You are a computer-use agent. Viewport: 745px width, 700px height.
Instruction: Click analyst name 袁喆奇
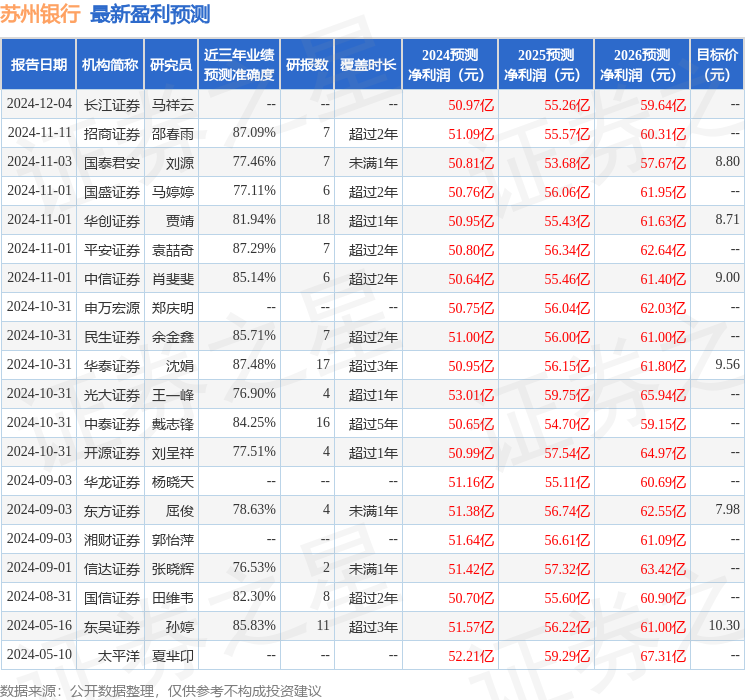tap(172, 250)
